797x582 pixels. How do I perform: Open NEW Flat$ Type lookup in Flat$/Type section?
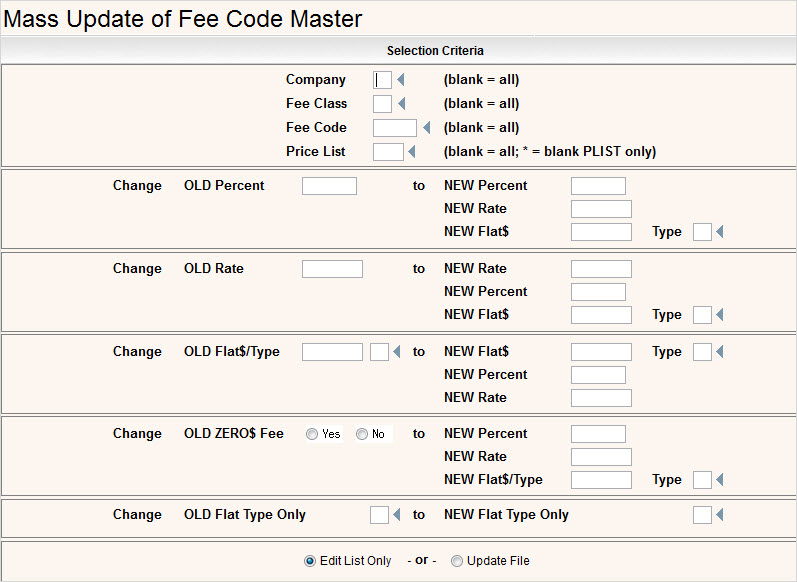coord(720,352)
